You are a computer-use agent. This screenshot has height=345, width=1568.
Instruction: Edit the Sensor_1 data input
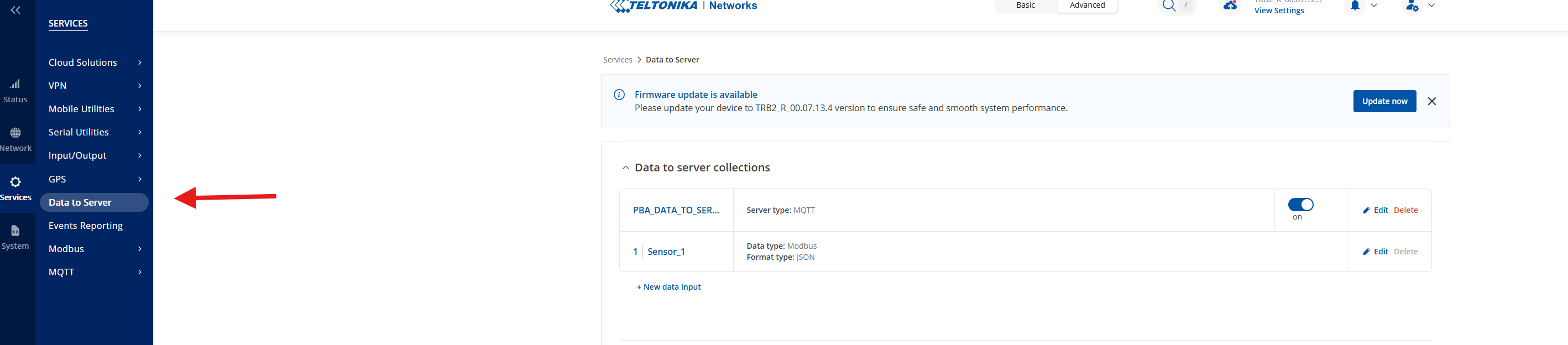[x=1375, y=252]
